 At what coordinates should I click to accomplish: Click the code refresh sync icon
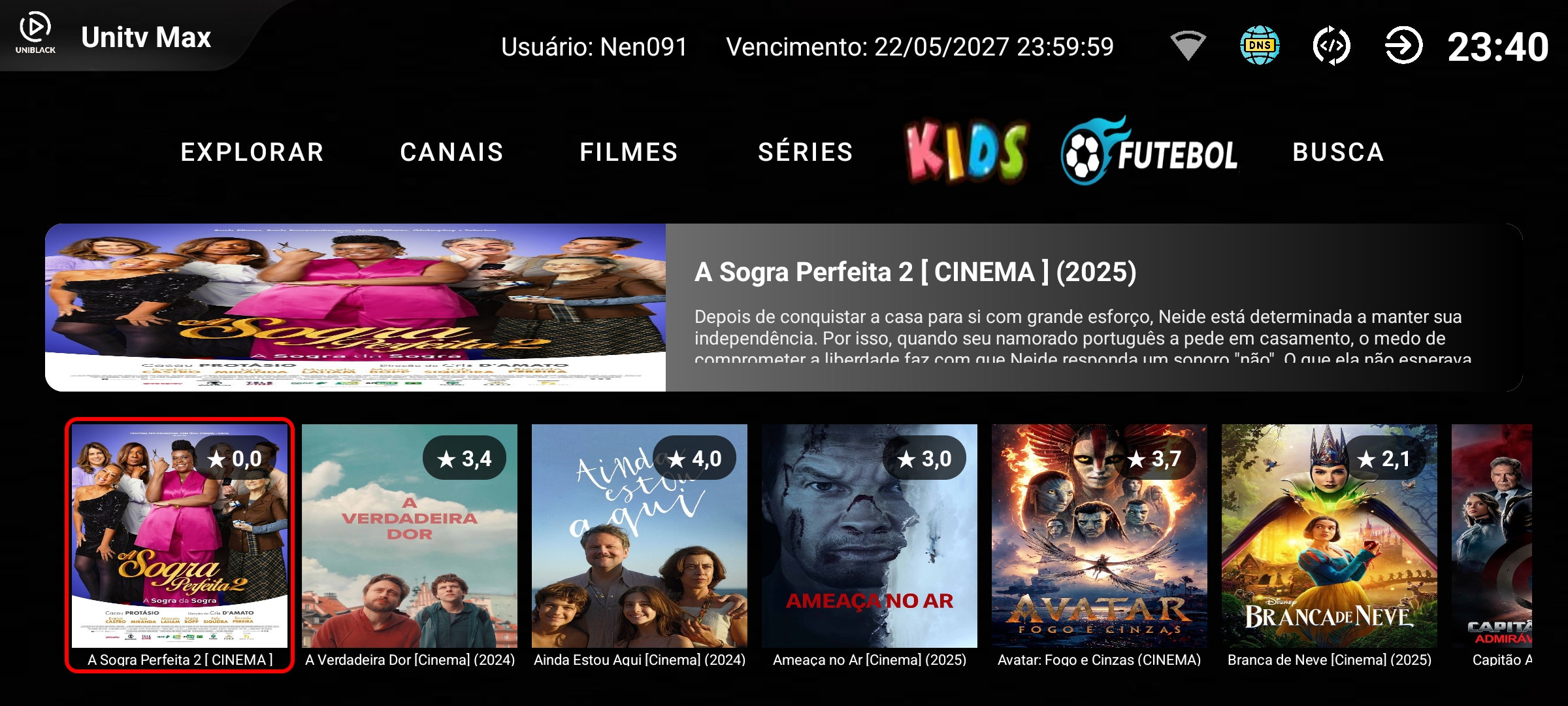(x=1331, y=46)
